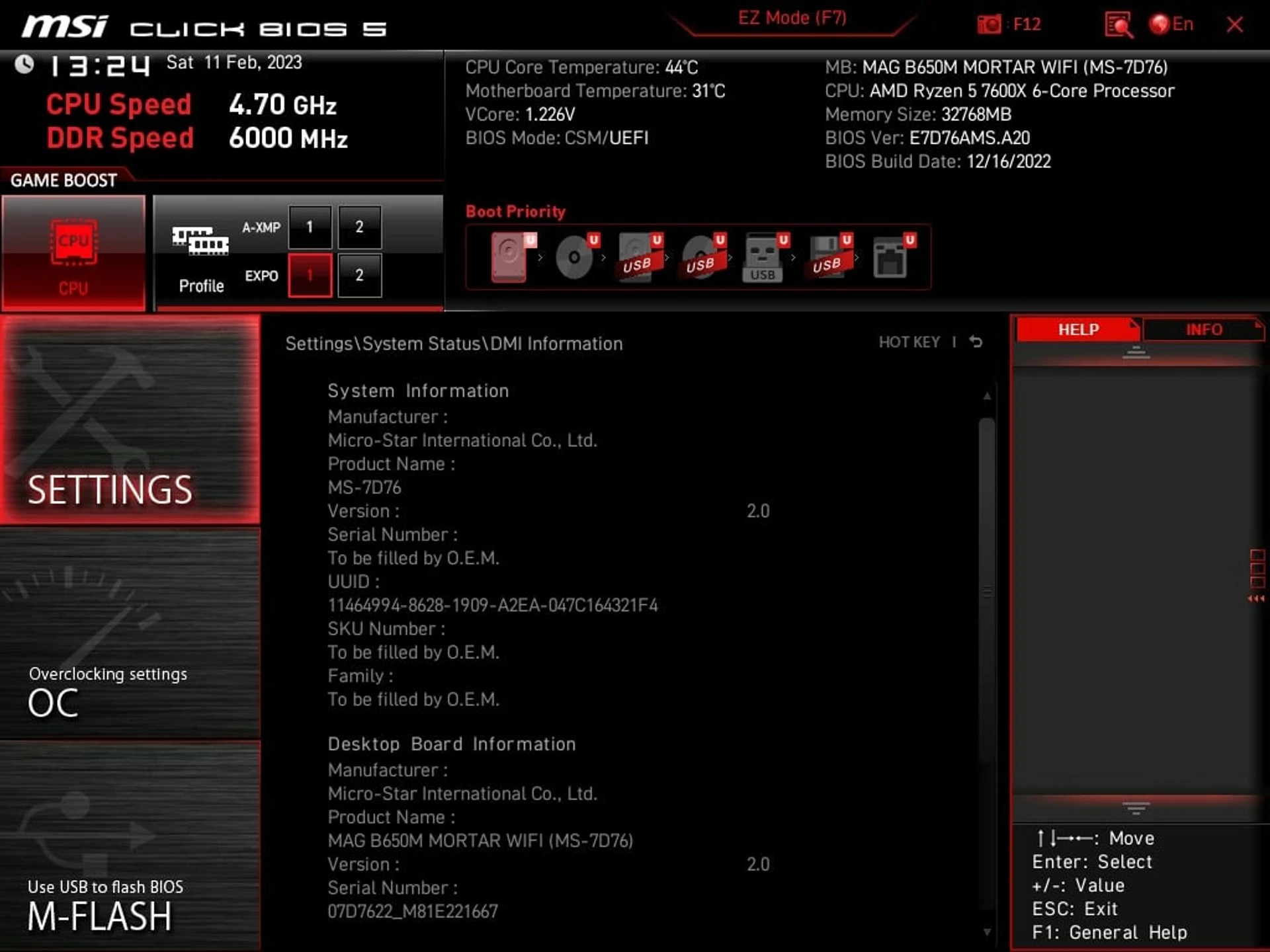Switch to the INFO tab
1270x952 pixels.
(1203, 329)
